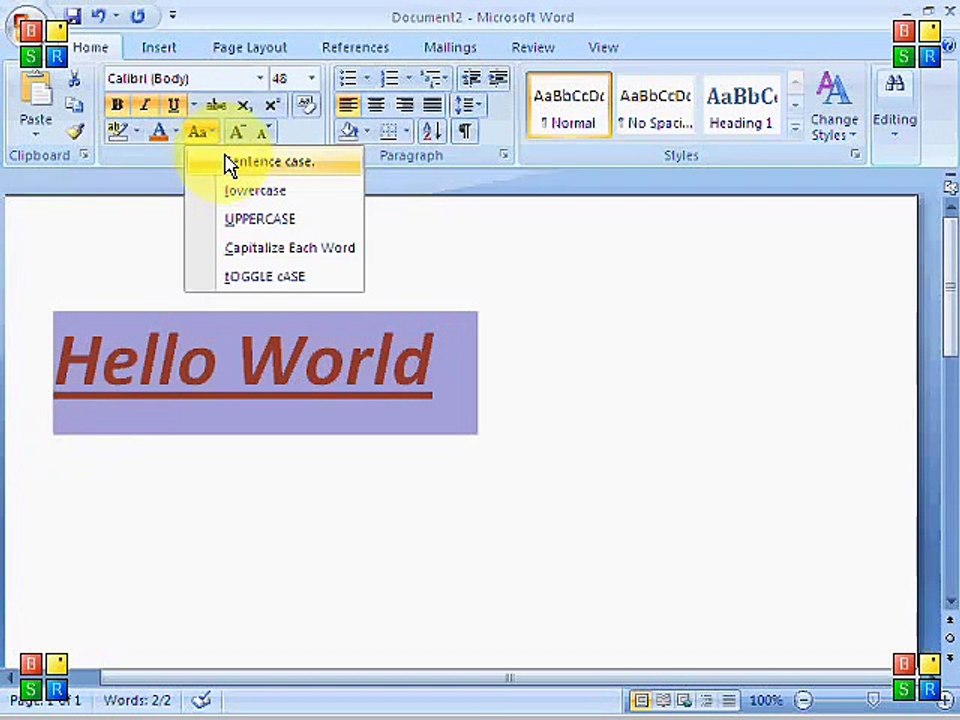Choose Sentence case from the menu
Image resolution: width=960 pixels, height=720 pixels.
(x=274, y=162)
